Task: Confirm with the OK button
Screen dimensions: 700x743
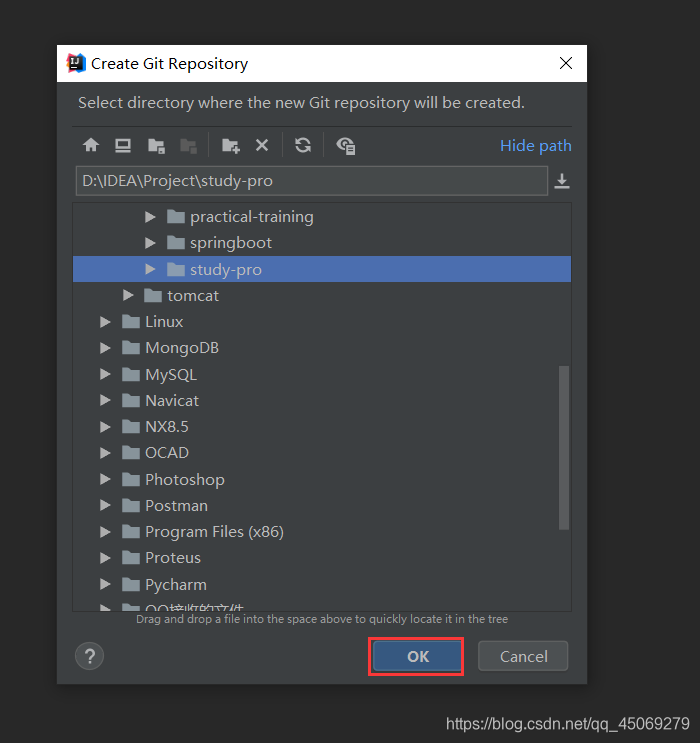Action: click(416, 656)
